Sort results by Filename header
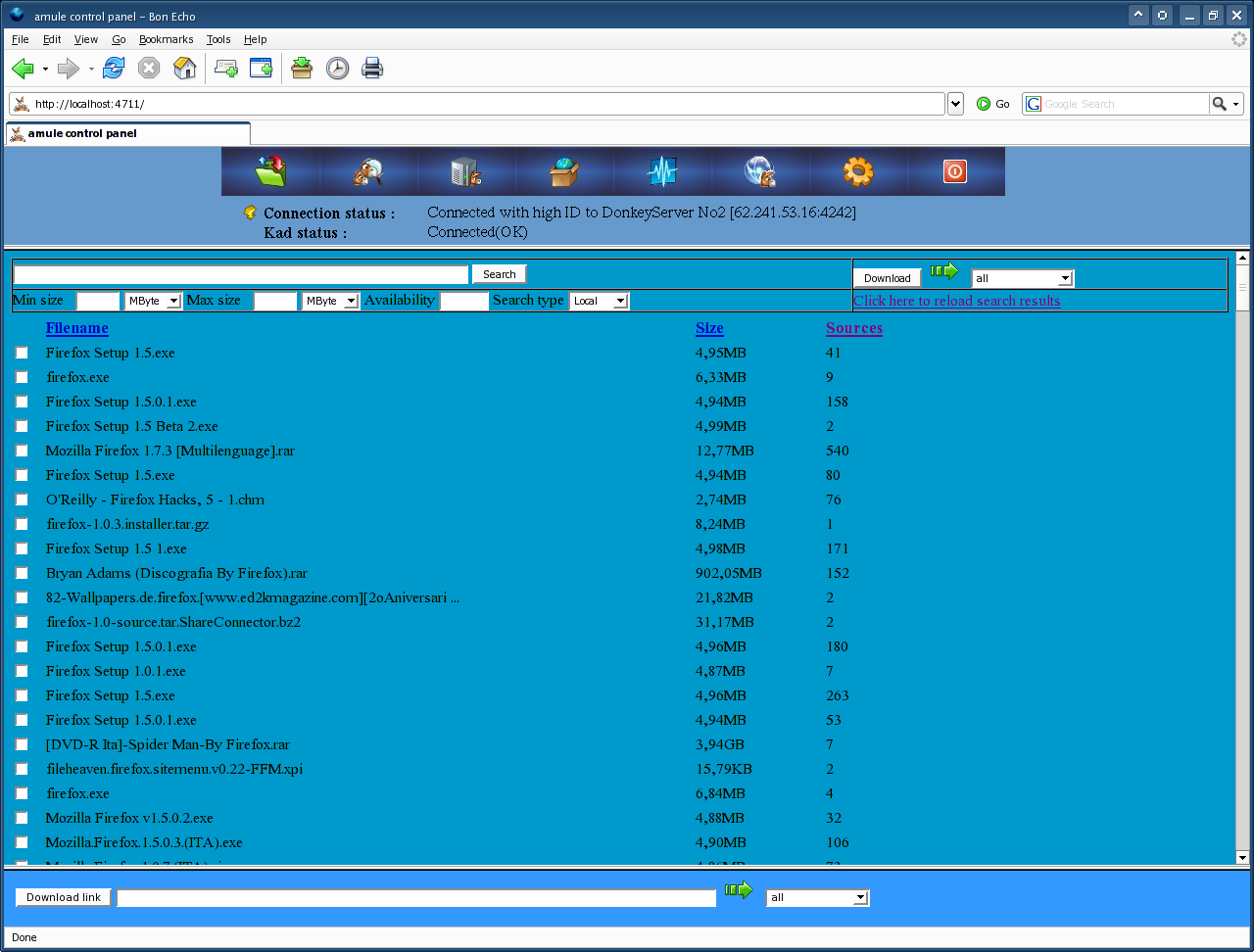The height and width of the screenshot is (952, 1254). point(77,328)
